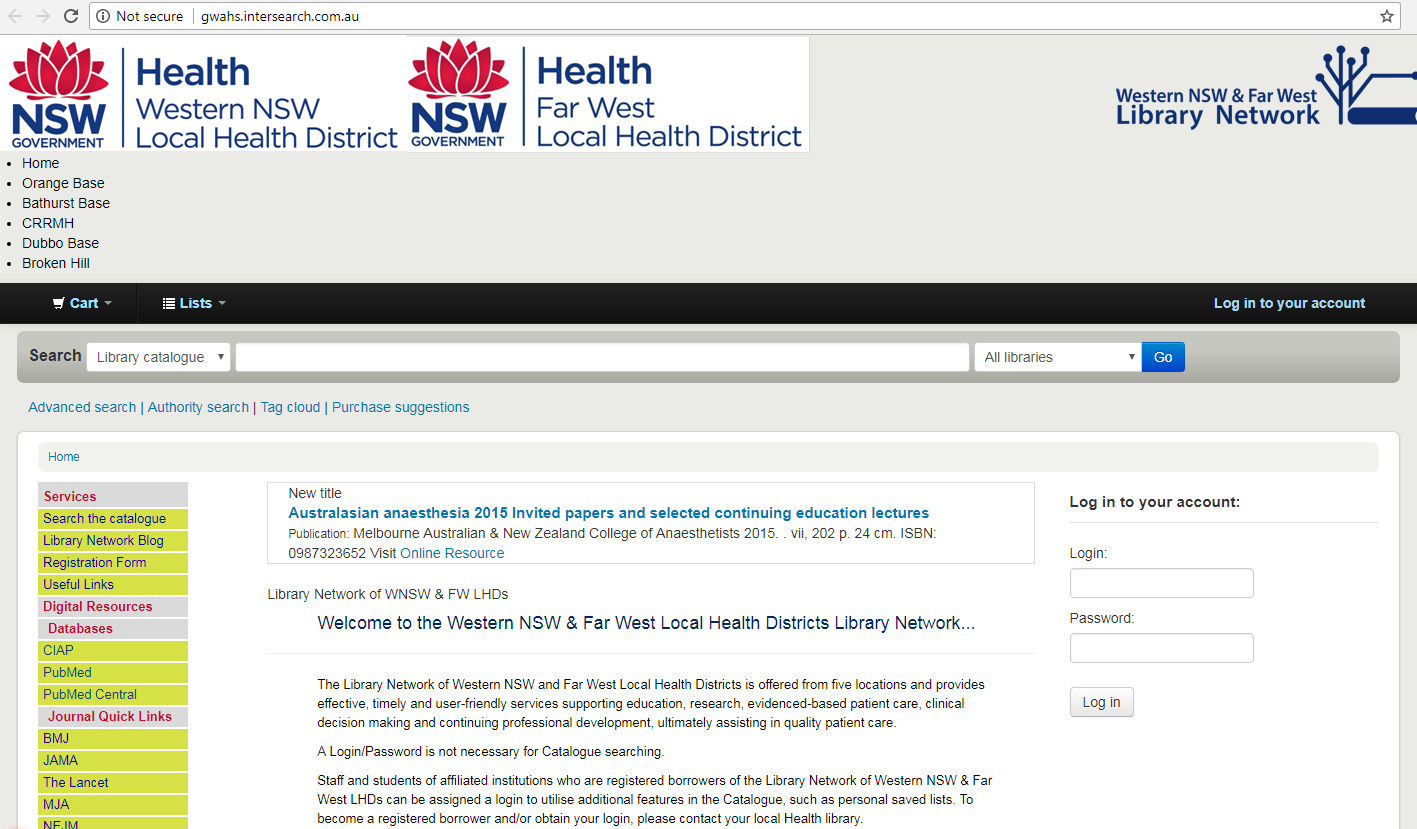Open the Orange Base library page
This screenshot has height=829, width=1417.
(x=63, y=183)
